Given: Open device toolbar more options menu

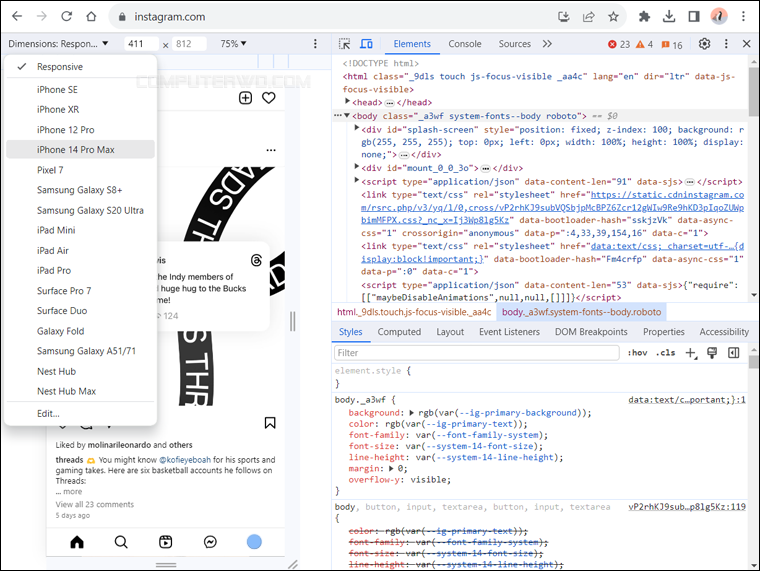Looking at the screenshot, I should pos(315,44).
